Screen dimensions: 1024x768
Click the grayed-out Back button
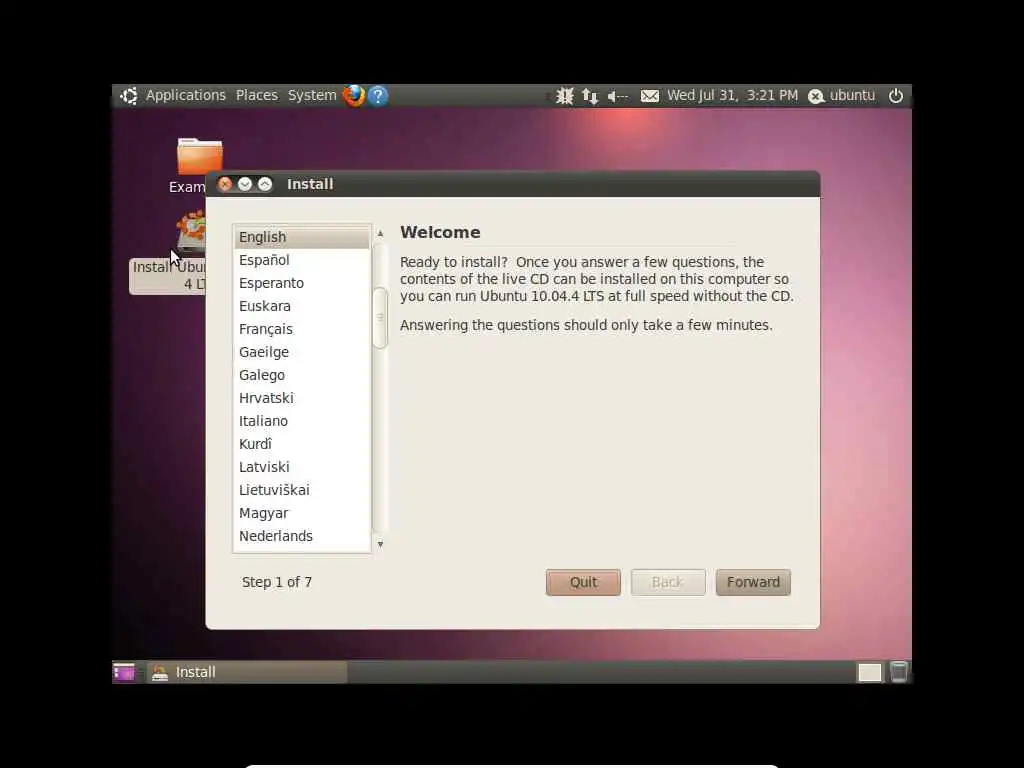[x=667, y=582]
